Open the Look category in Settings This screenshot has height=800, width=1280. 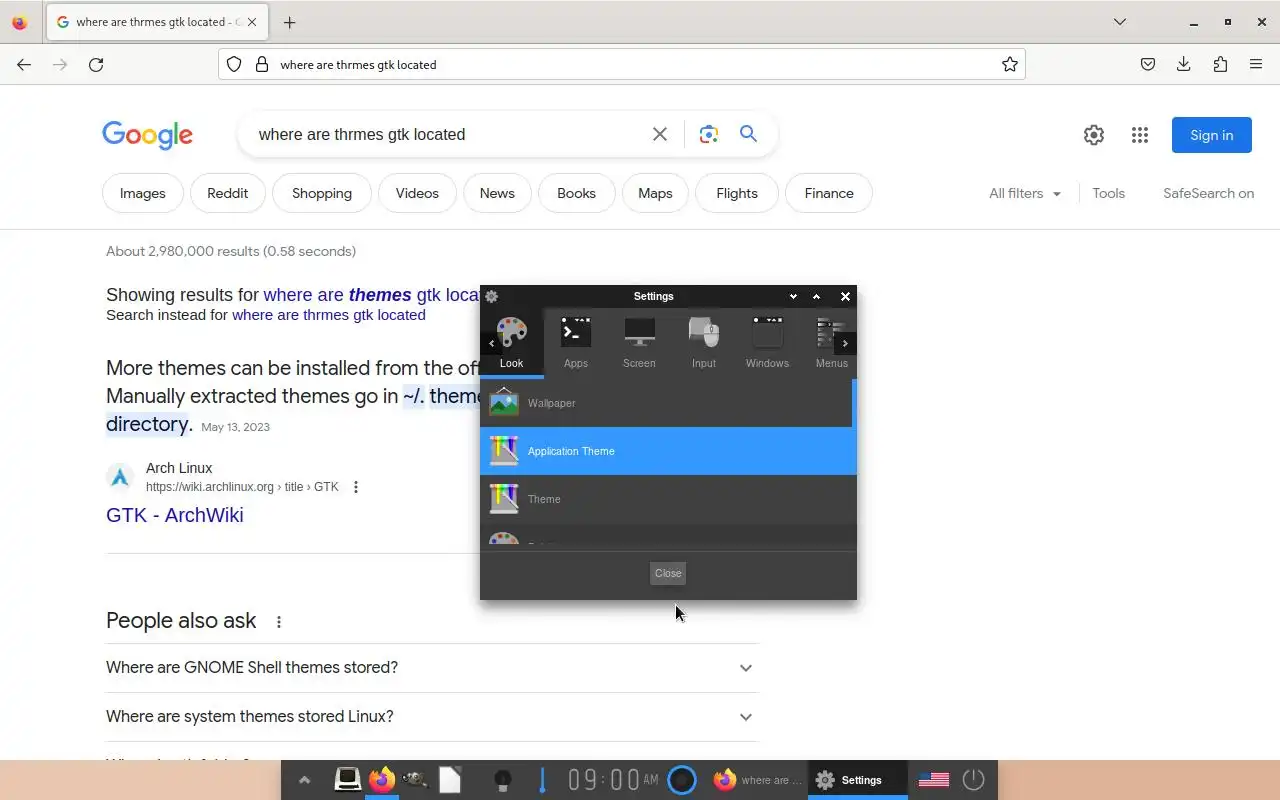511,343
